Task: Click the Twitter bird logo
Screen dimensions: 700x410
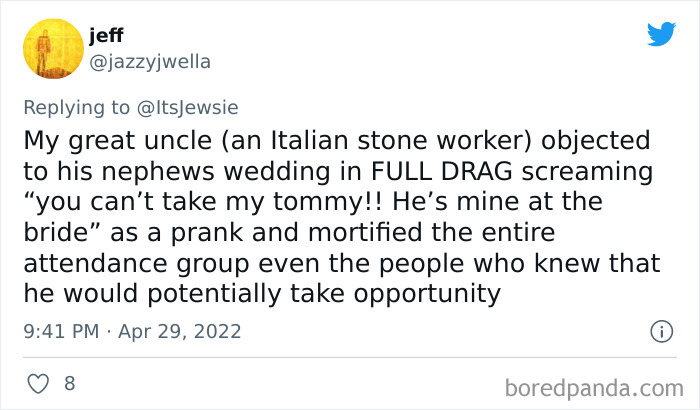Action: (661, 33)
